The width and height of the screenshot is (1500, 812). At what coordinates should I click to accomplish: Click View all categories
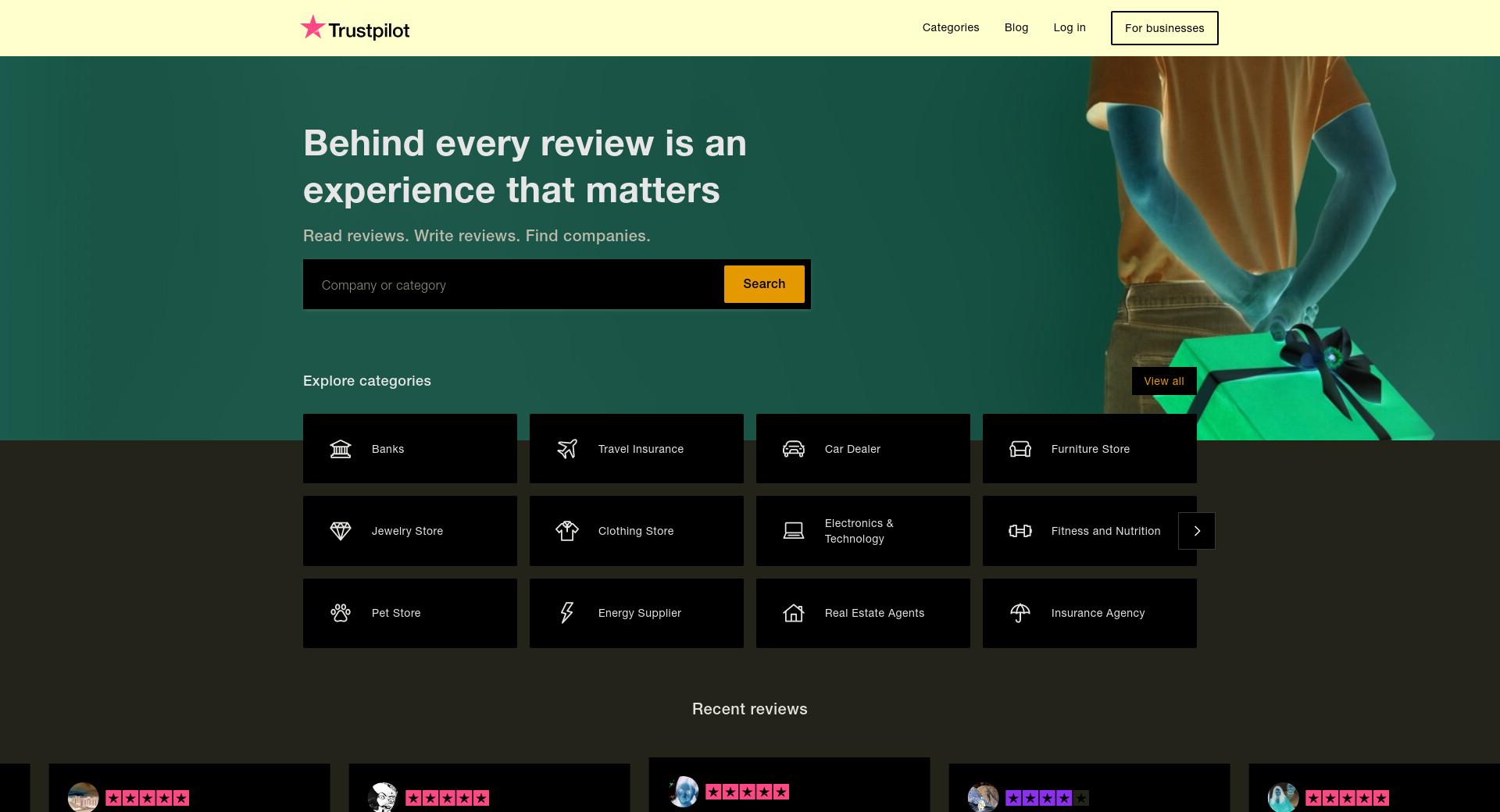coord(1164,381)
